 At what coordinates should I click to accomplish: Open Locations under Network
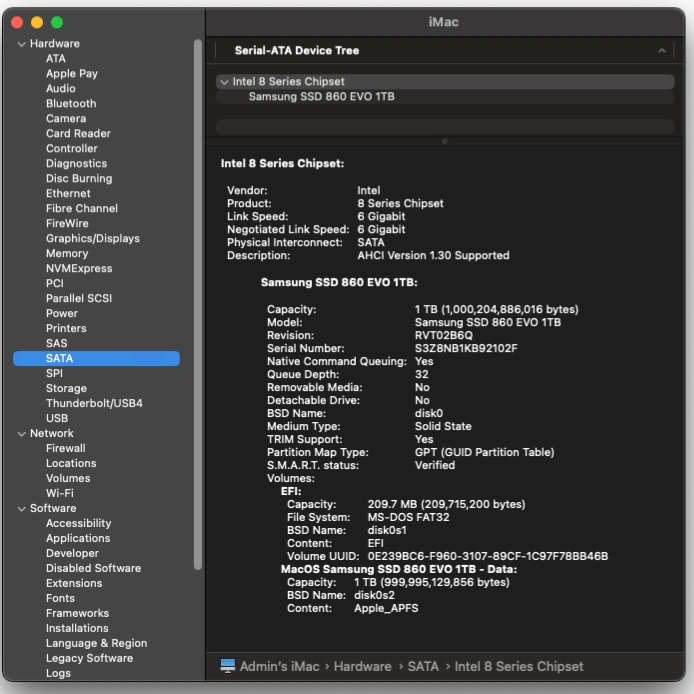click(71, 463)
